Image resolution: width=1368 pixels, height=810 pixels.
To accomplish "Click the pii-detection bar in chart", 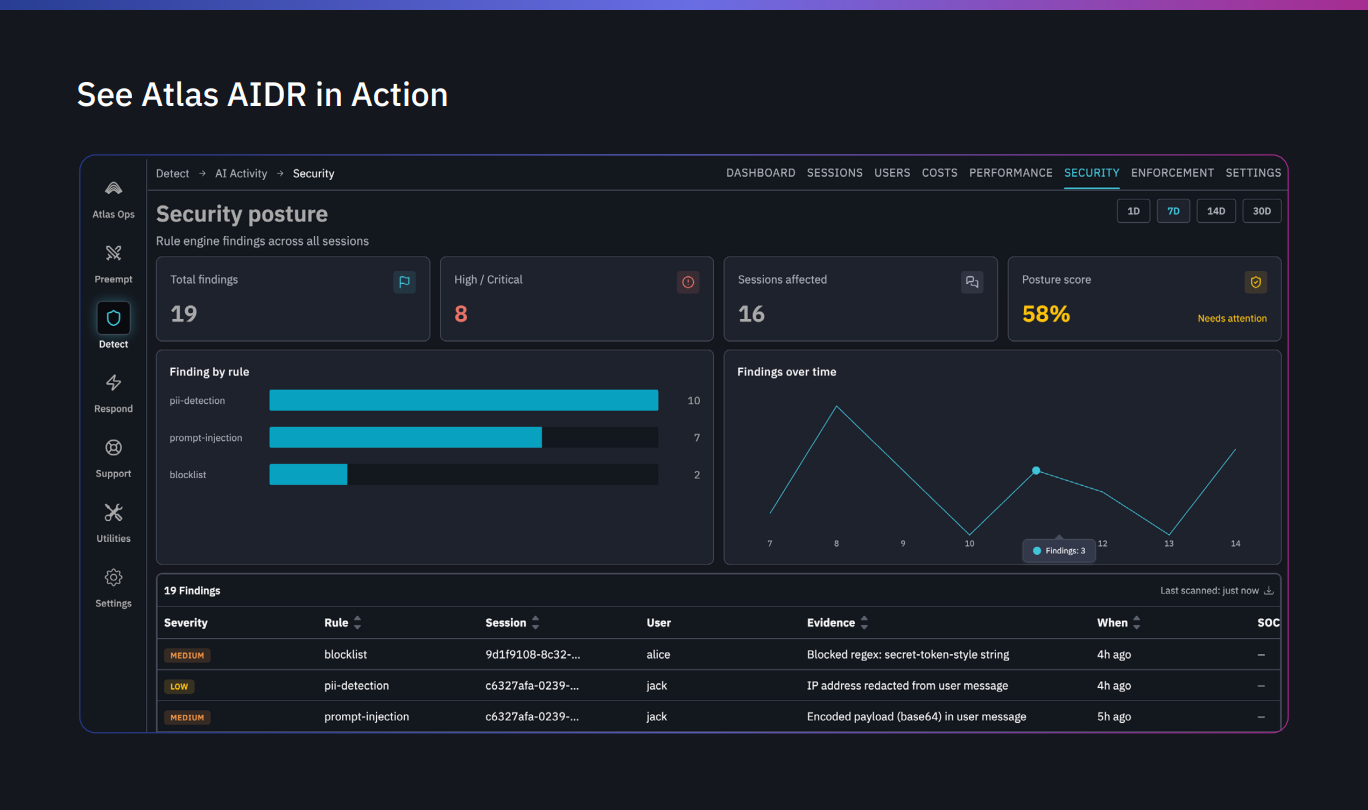I will pos(464,400).
